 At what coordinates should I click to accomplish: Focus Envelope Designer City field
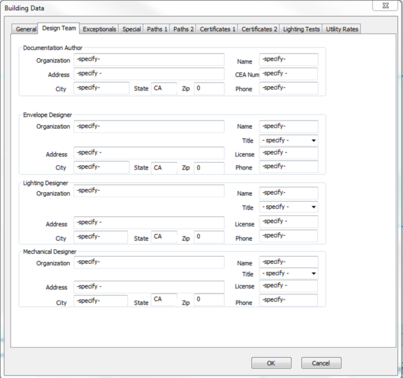tap(101, 167)
